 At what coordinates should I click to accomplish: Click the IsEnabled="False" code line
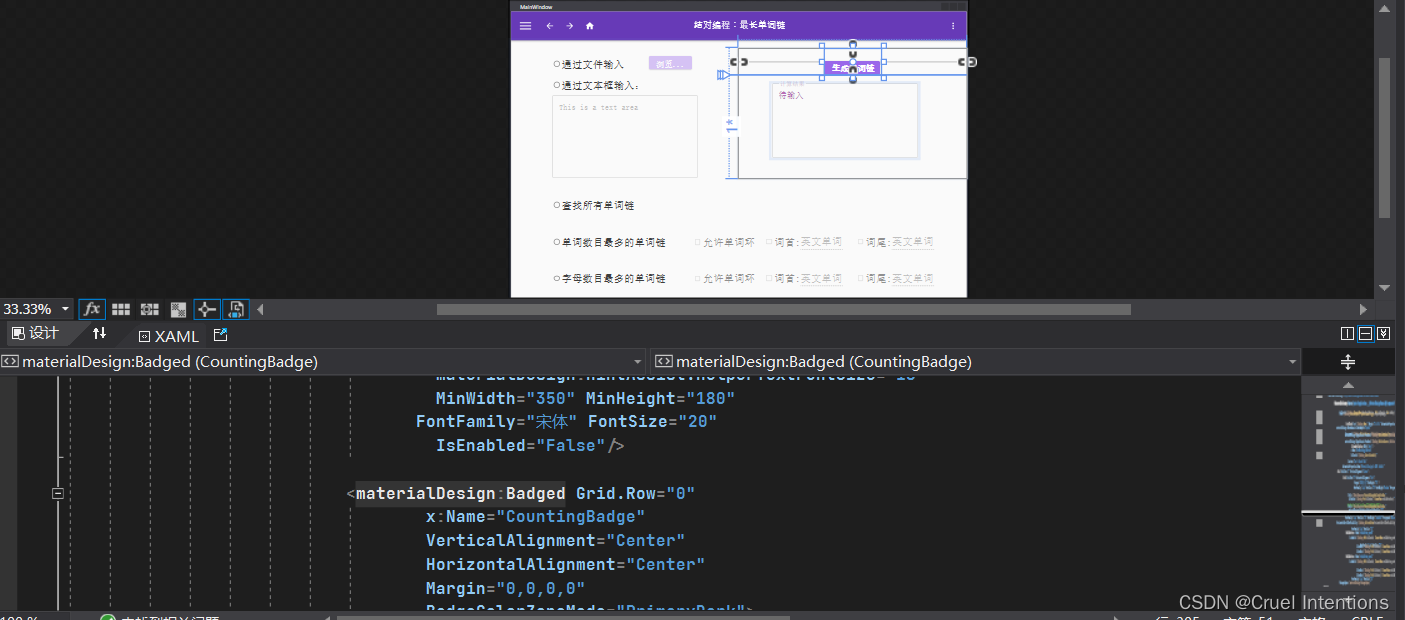[530, 445]
